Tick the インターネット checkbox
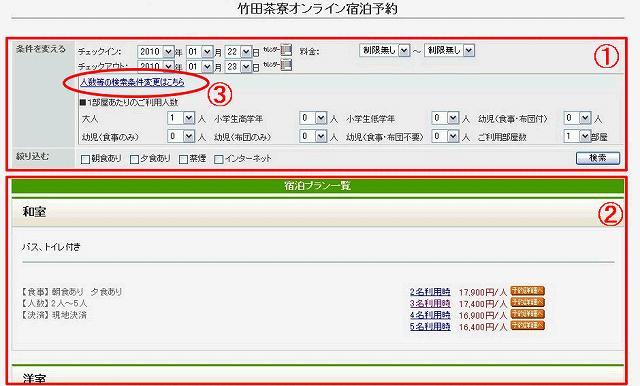640x386 pixels. click(x=219, y=159)
